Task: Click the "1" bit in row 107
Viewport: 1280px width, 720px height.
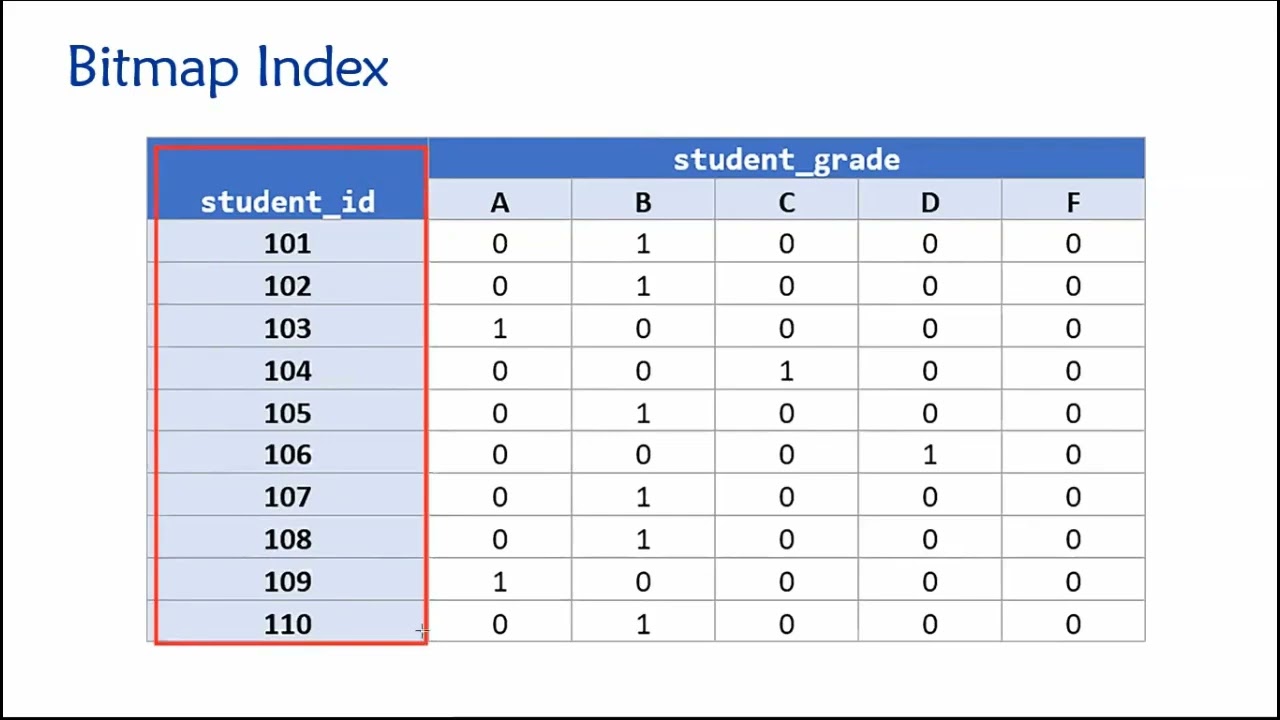Action: pos(643,496)
